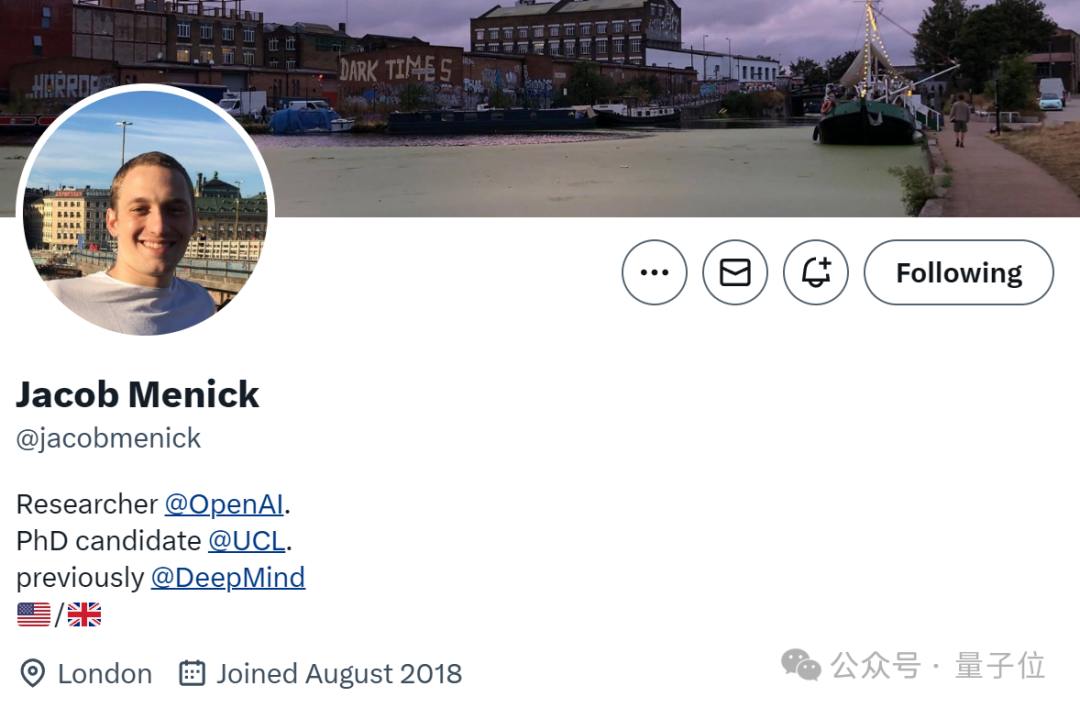1080x708 pixels.
Task: Click the UK flag emoji
Action: [84, 614]
